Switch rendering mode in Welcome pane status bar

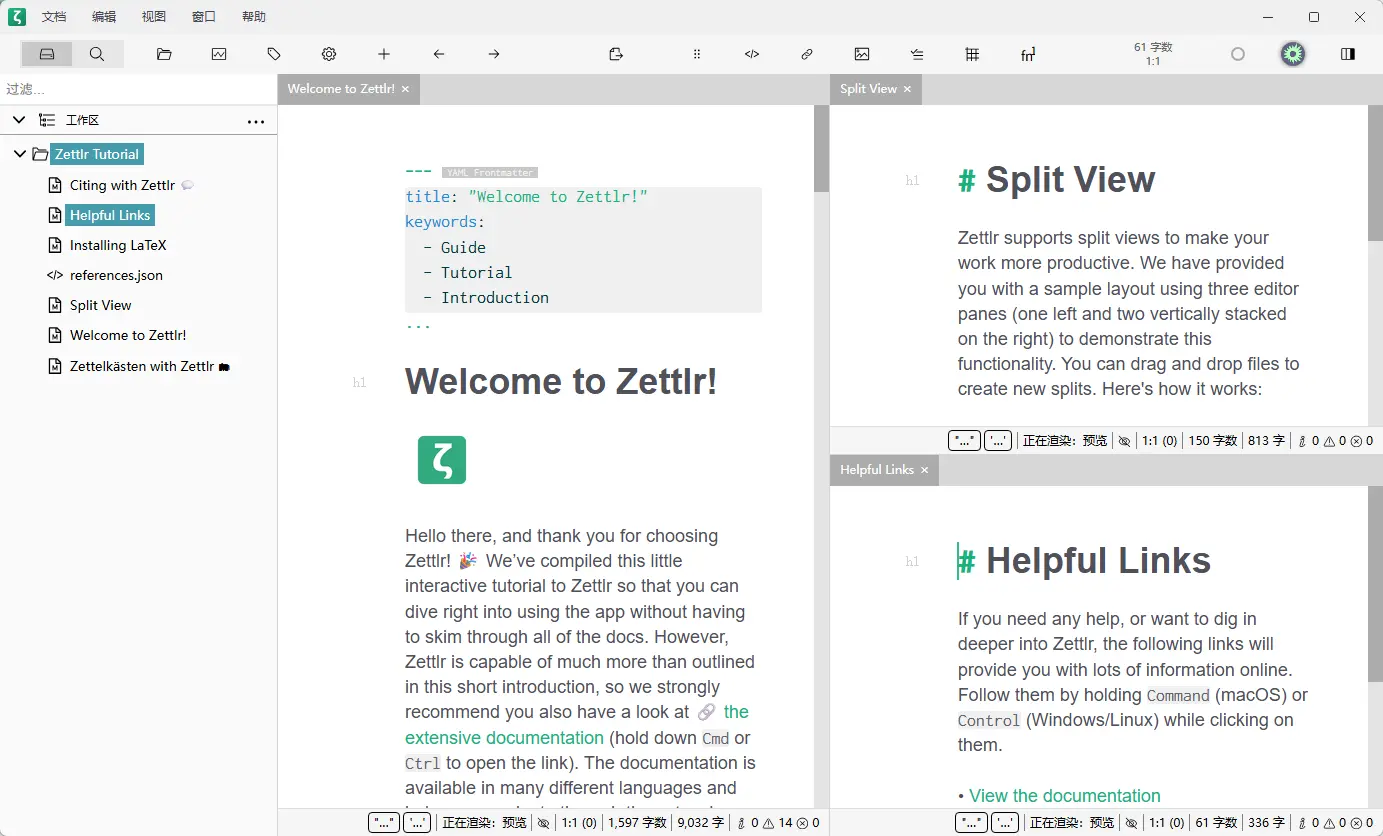(484, 823)
